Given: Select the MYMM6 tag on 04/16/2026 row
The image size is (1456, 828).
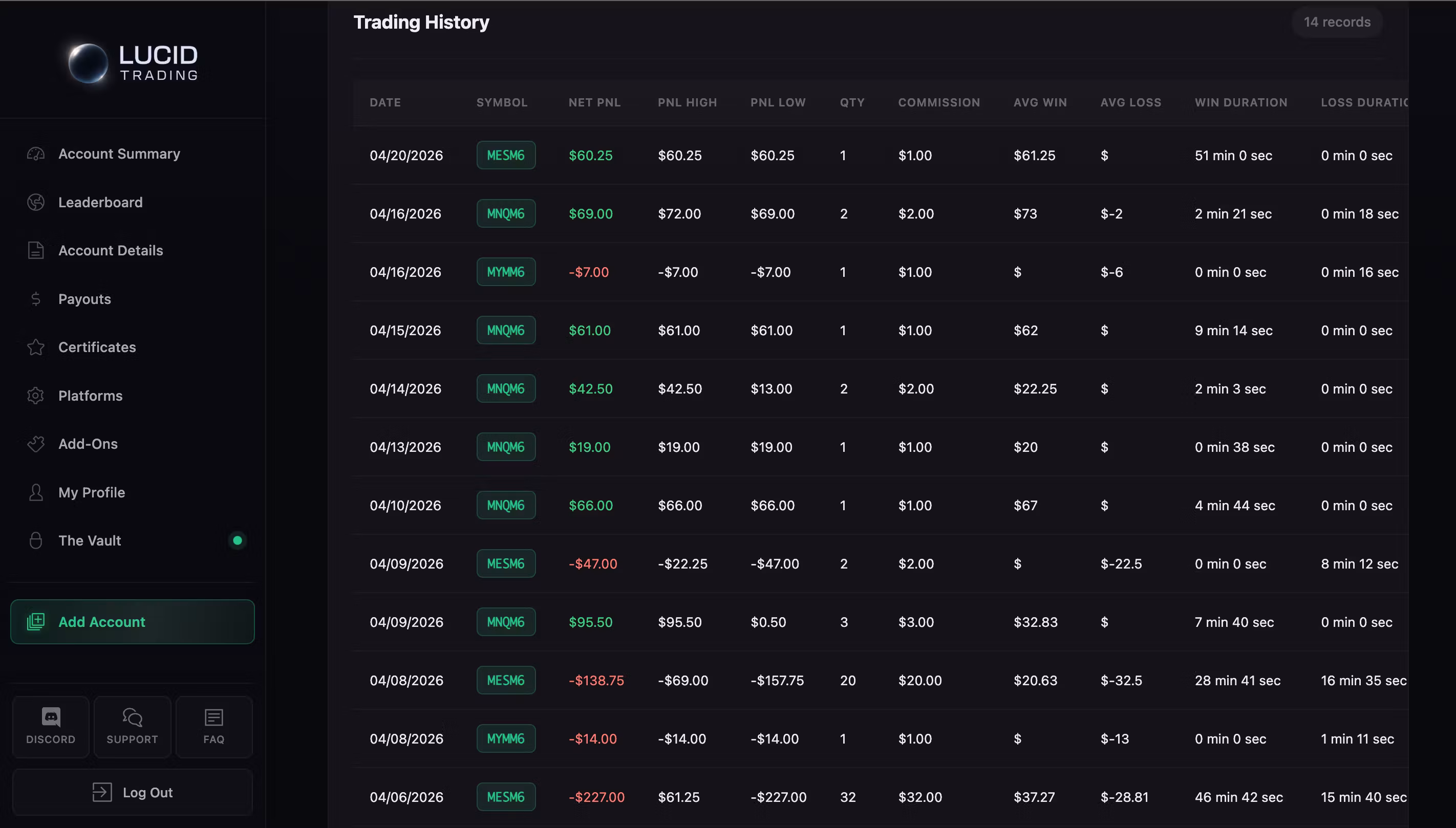Looking at the screenshot, I should (x=506, y=272).
